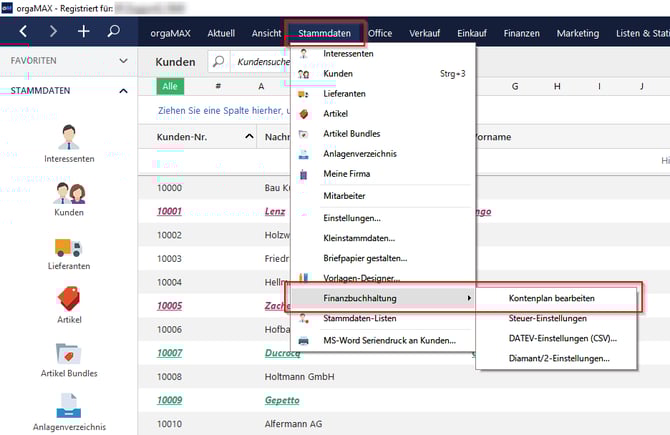Open the search magnifier in top bar
The height and width of the screenshot is (435, 670).
[x=114, y=32]
